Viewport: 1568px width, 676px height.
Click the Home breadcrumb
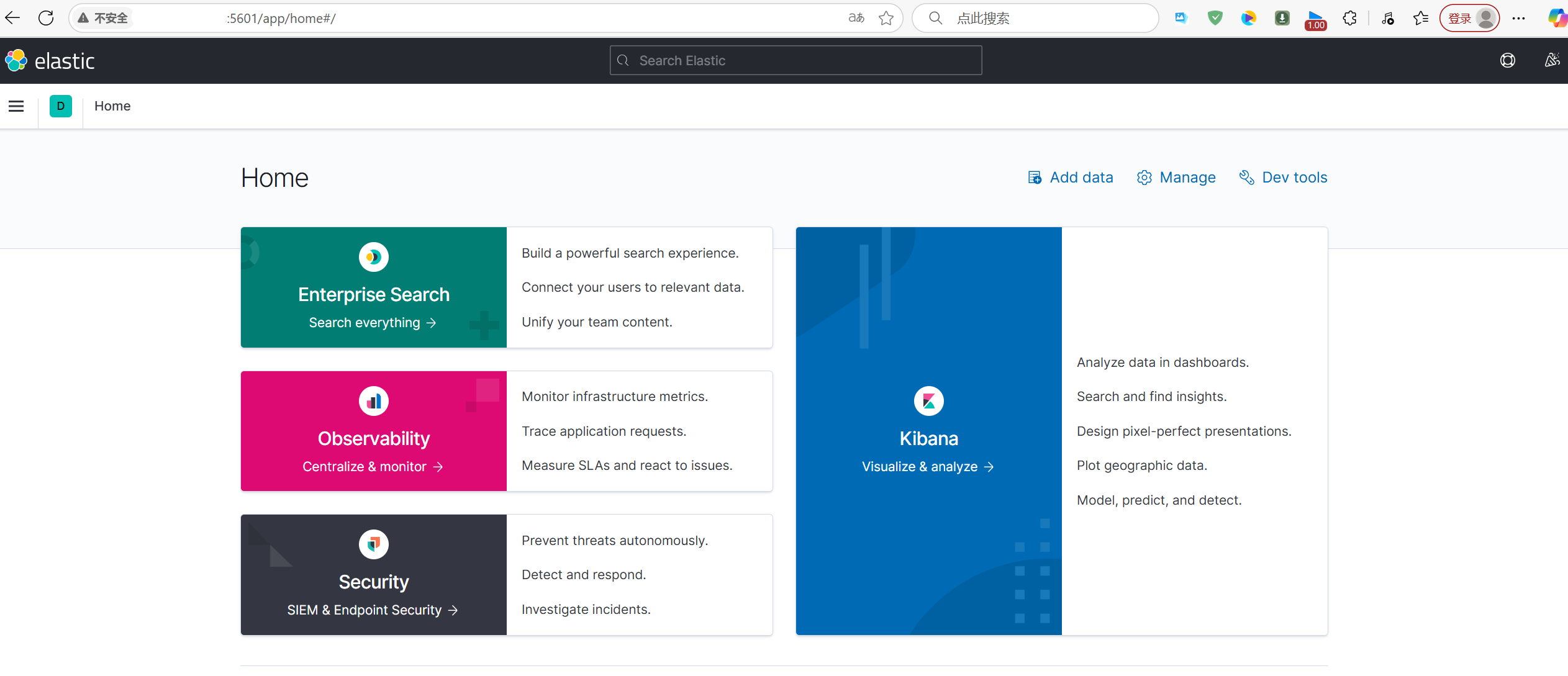point(112,106)
